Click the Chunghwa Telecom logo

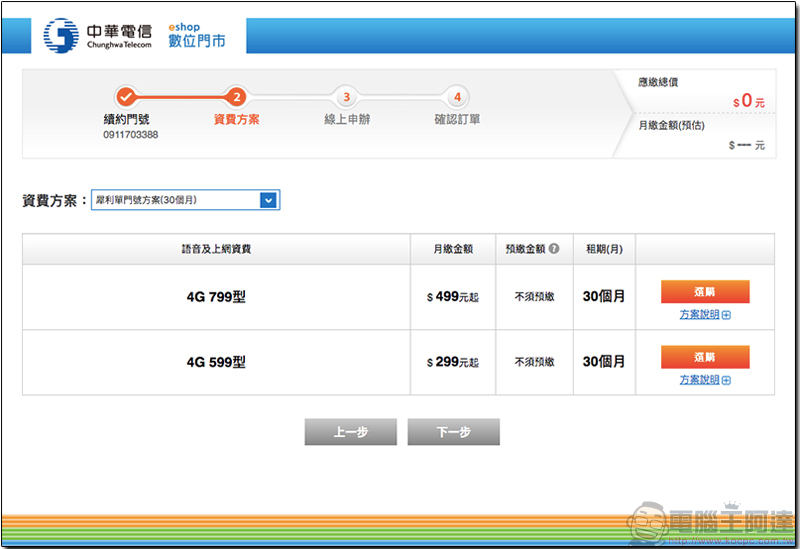(x=95, y=36)
